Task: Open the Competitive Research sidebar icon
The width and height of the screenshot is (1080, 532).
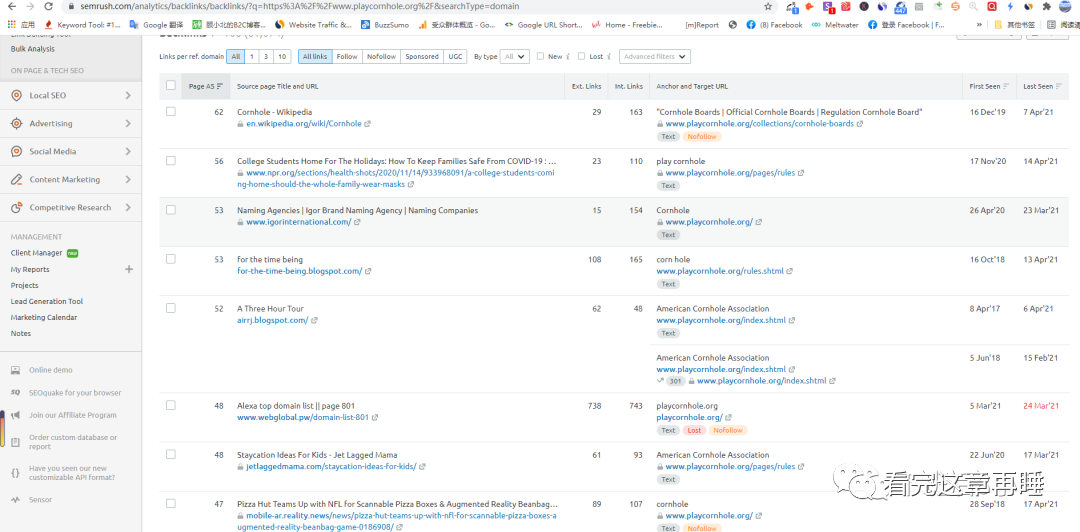Action: point(17,207)
